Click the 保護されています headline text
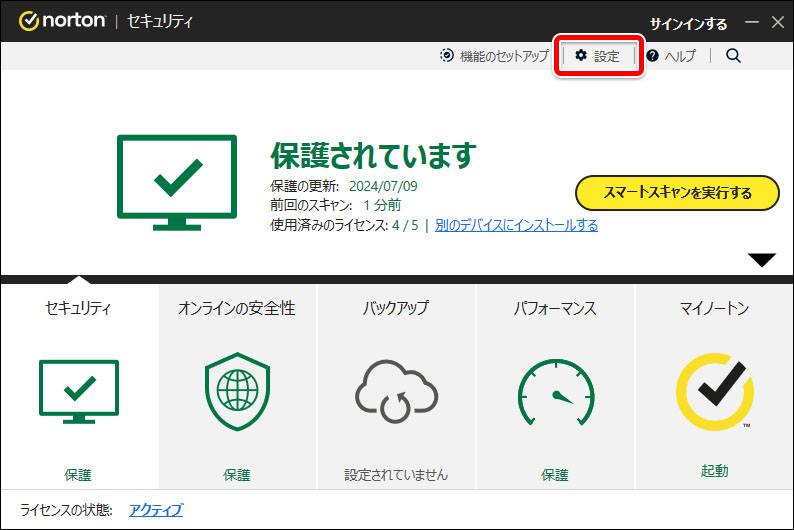The image size is (794, 530). click(x=373, y=155)
